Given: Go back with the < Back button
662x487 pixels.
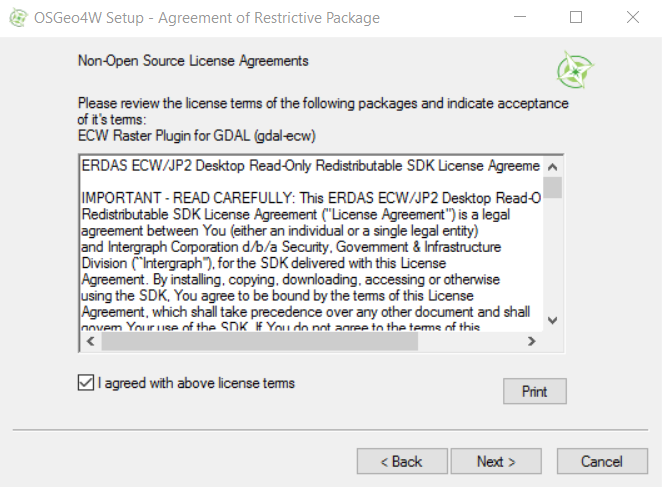Looking at the screenshot, I should tap(402, 461).
